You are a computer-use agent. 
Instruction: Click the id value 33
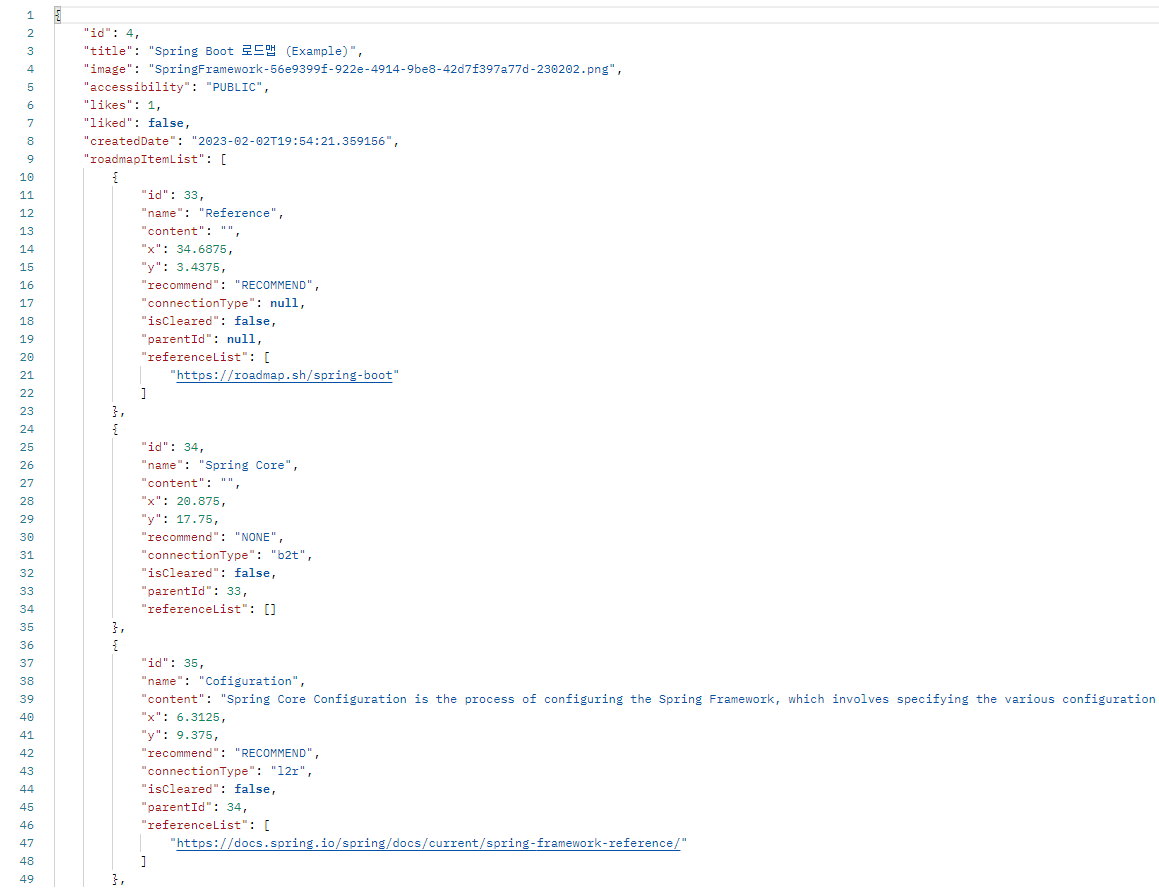[191, 195]
